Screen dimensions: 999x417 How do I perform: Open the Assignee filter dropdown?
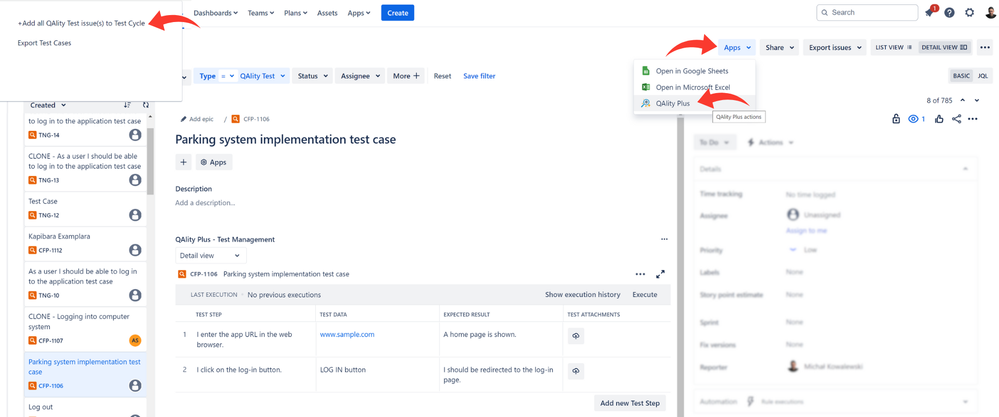(359, 76)
